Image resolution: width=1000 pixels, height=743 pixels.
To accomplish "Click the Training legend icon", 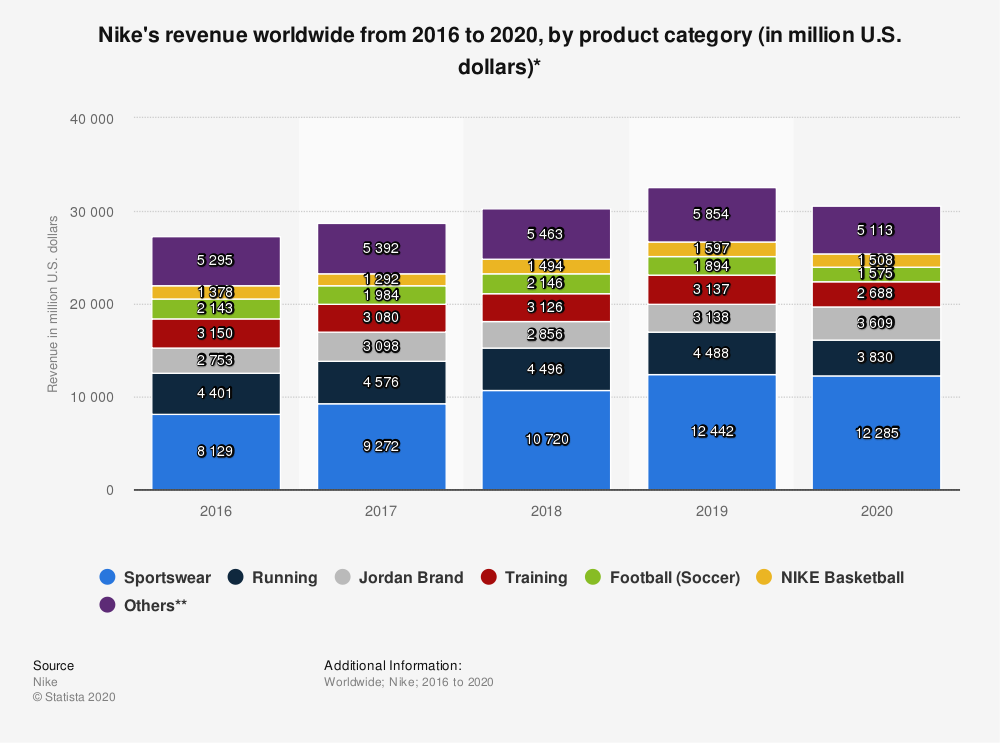I will 490,577.
